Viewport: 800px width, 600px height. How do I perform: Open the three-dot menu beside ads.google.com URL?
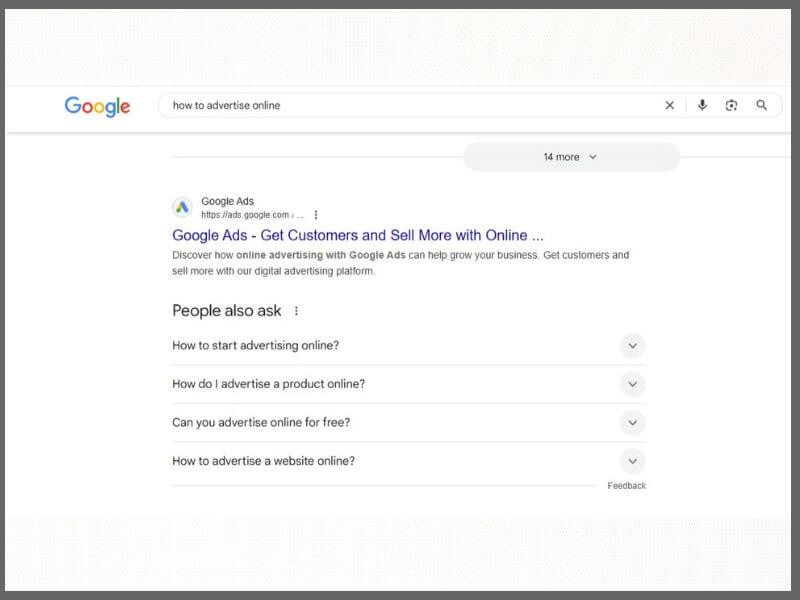point(316,215)
